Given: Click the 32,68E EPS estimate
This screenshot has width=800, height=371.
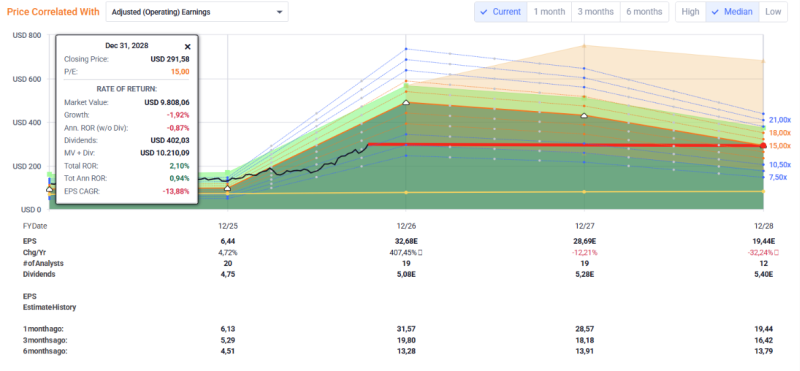Looking at the screenshot, I should [x=406, y=241].
